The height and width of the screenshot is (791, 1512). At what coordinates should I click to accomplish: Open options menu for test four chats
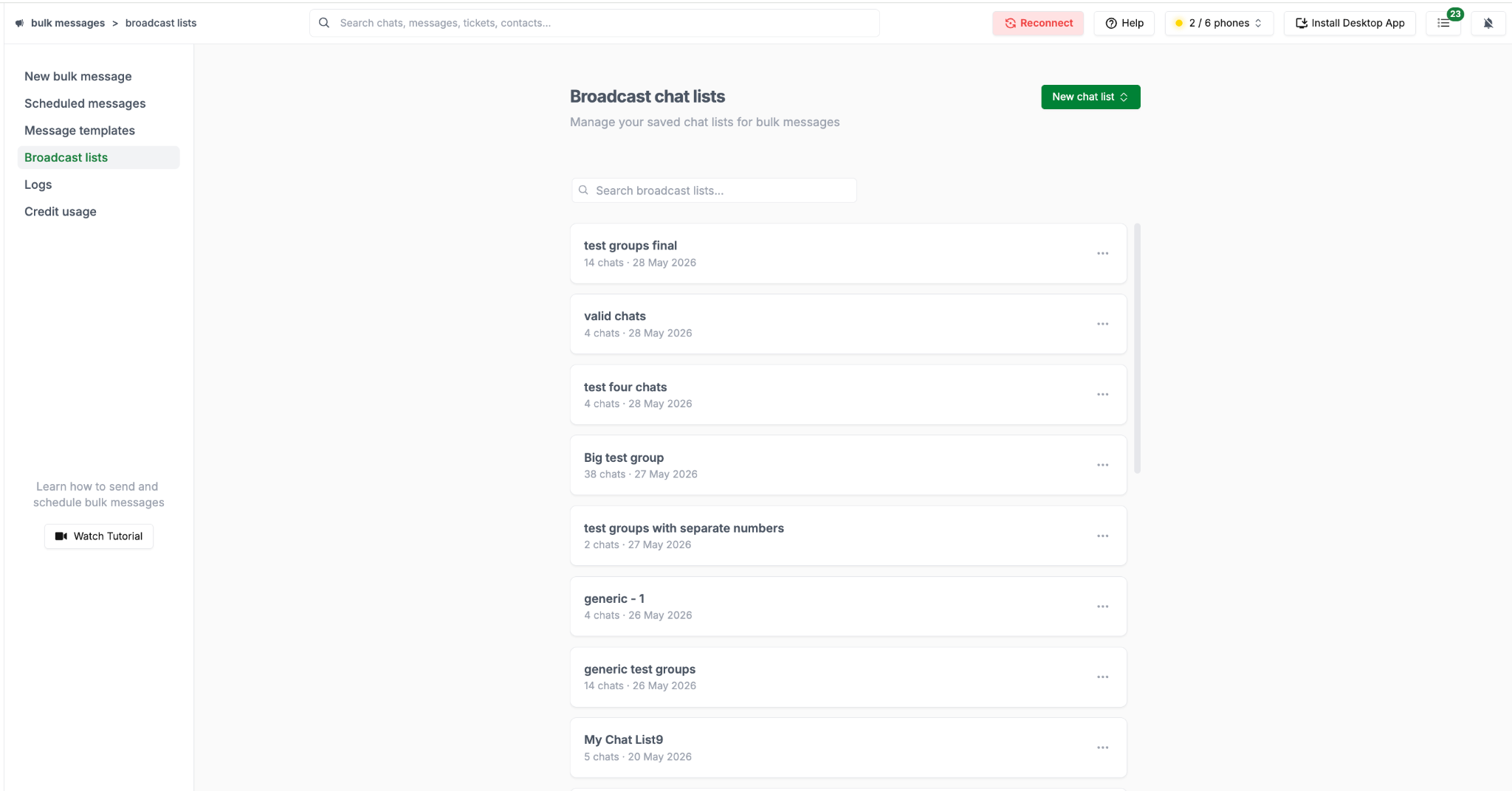tap(1102, 395)
